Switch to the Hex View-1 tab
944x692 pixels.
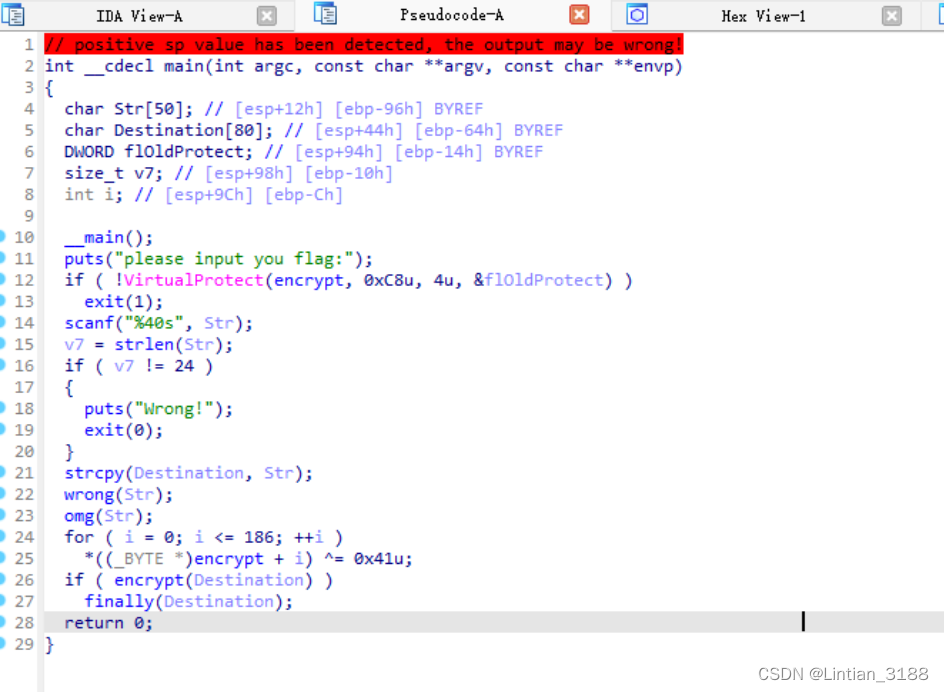point(763,16)
